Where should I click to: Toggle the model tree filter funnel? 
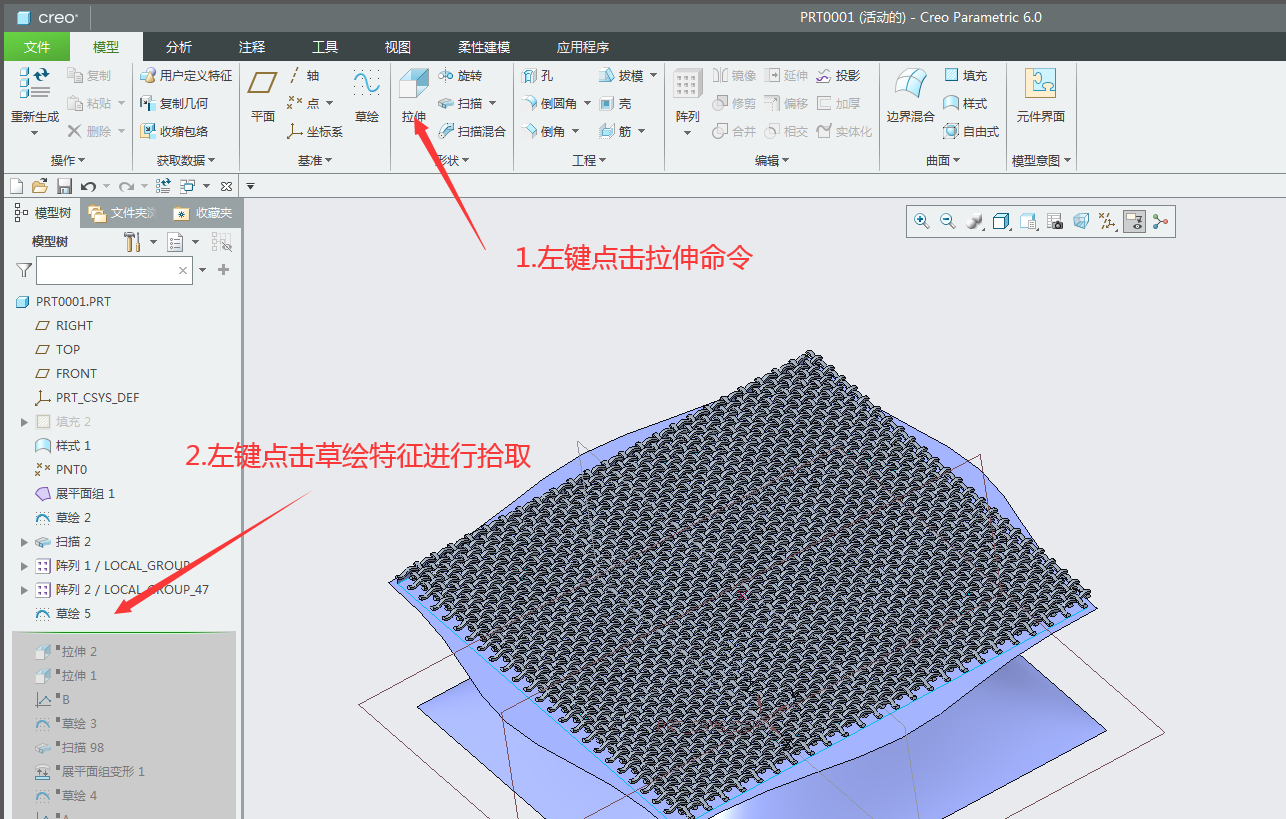tap(24, 270)
